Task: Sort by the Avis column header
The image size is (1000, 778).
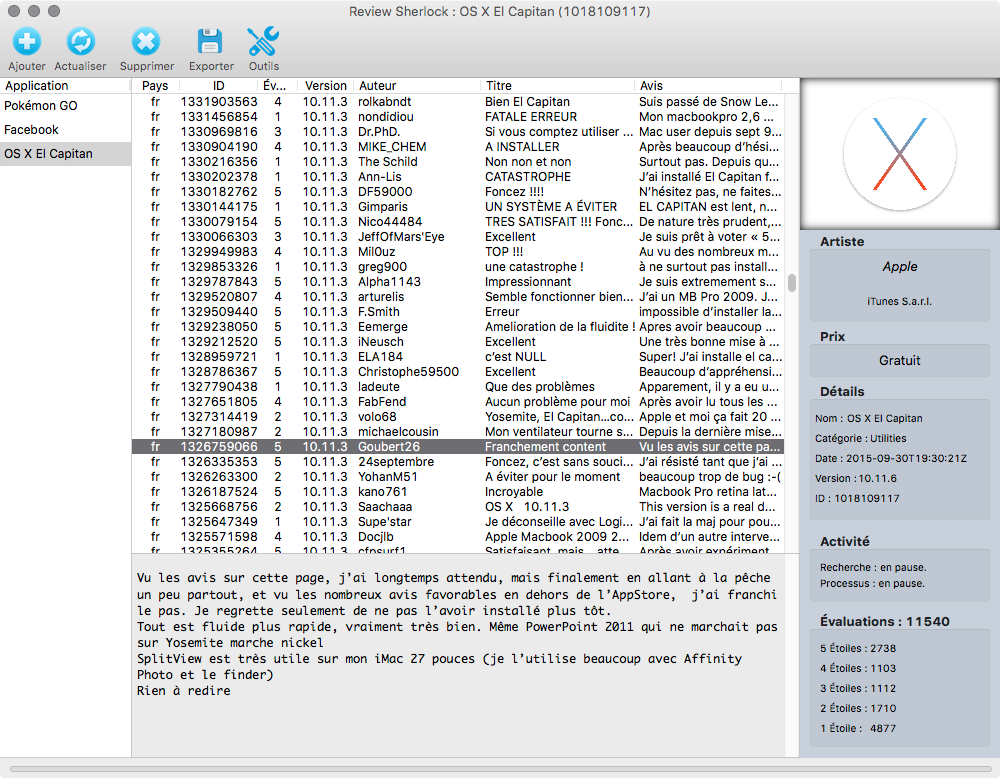Action: tap(709, 85)
